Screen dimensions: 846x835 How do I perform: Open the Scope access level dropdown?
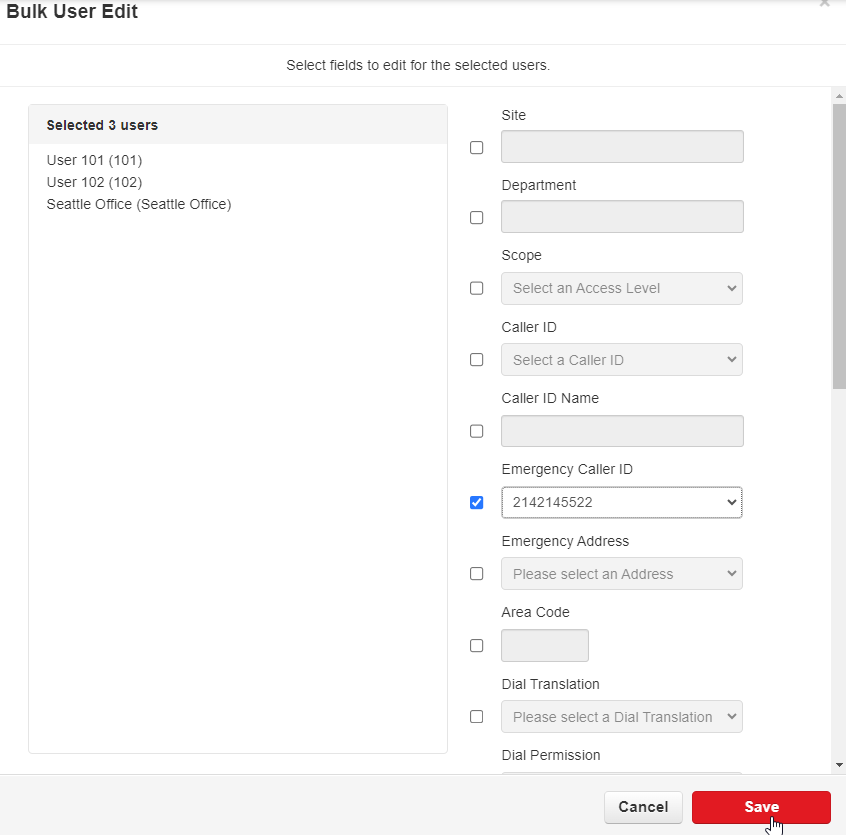(621, 288)
